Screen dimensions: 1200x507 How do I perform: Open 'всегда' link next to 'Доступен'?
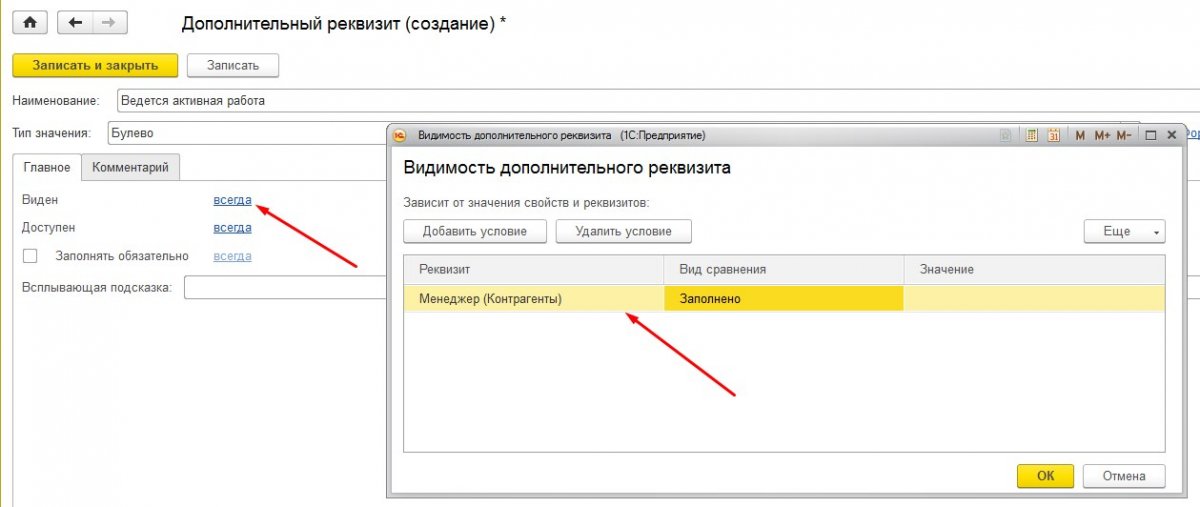point(232,228)
